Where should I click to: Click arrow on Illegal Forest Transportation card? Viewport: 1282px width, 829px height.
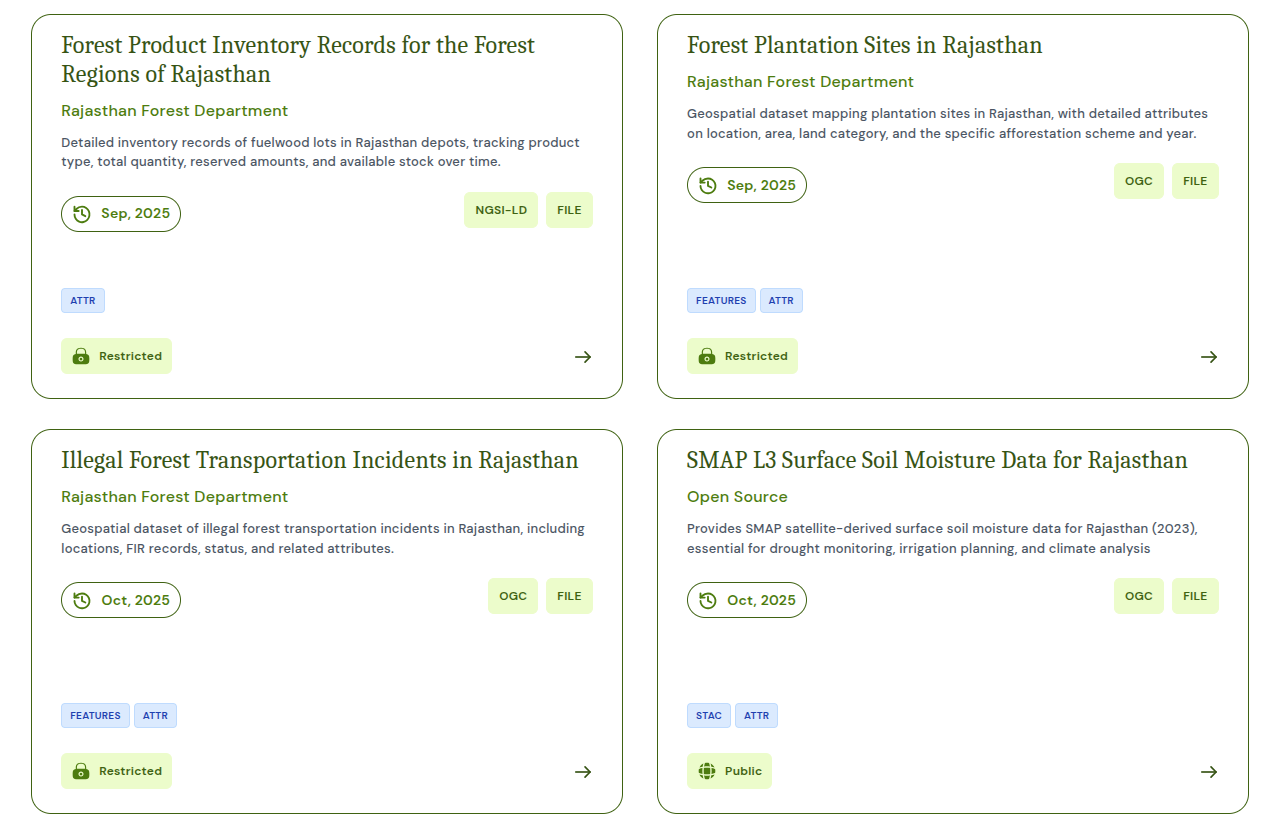coord(583,772)
